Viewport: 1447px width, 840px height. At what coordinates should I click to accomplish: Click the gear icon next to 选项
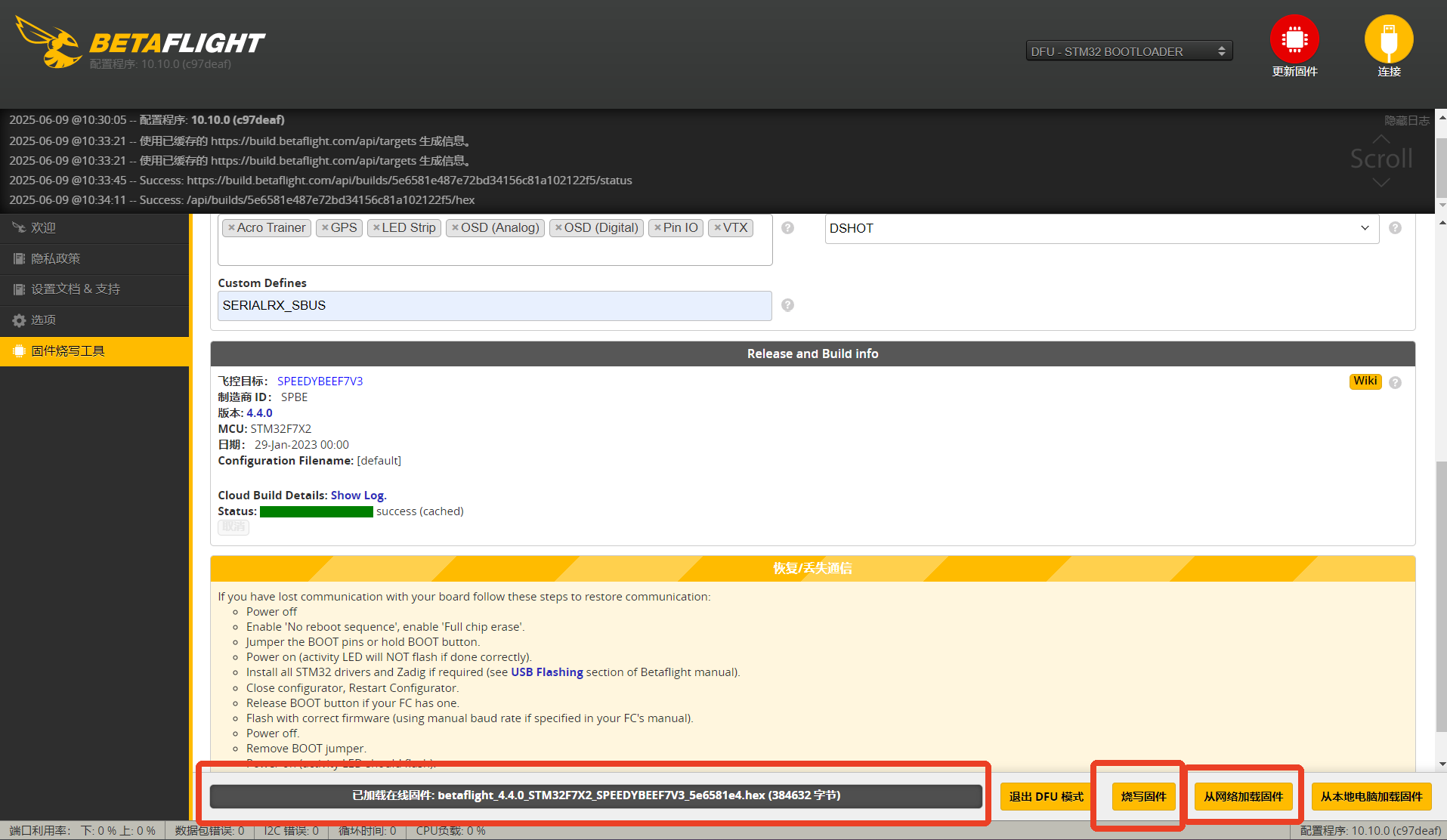pos(19,320)
